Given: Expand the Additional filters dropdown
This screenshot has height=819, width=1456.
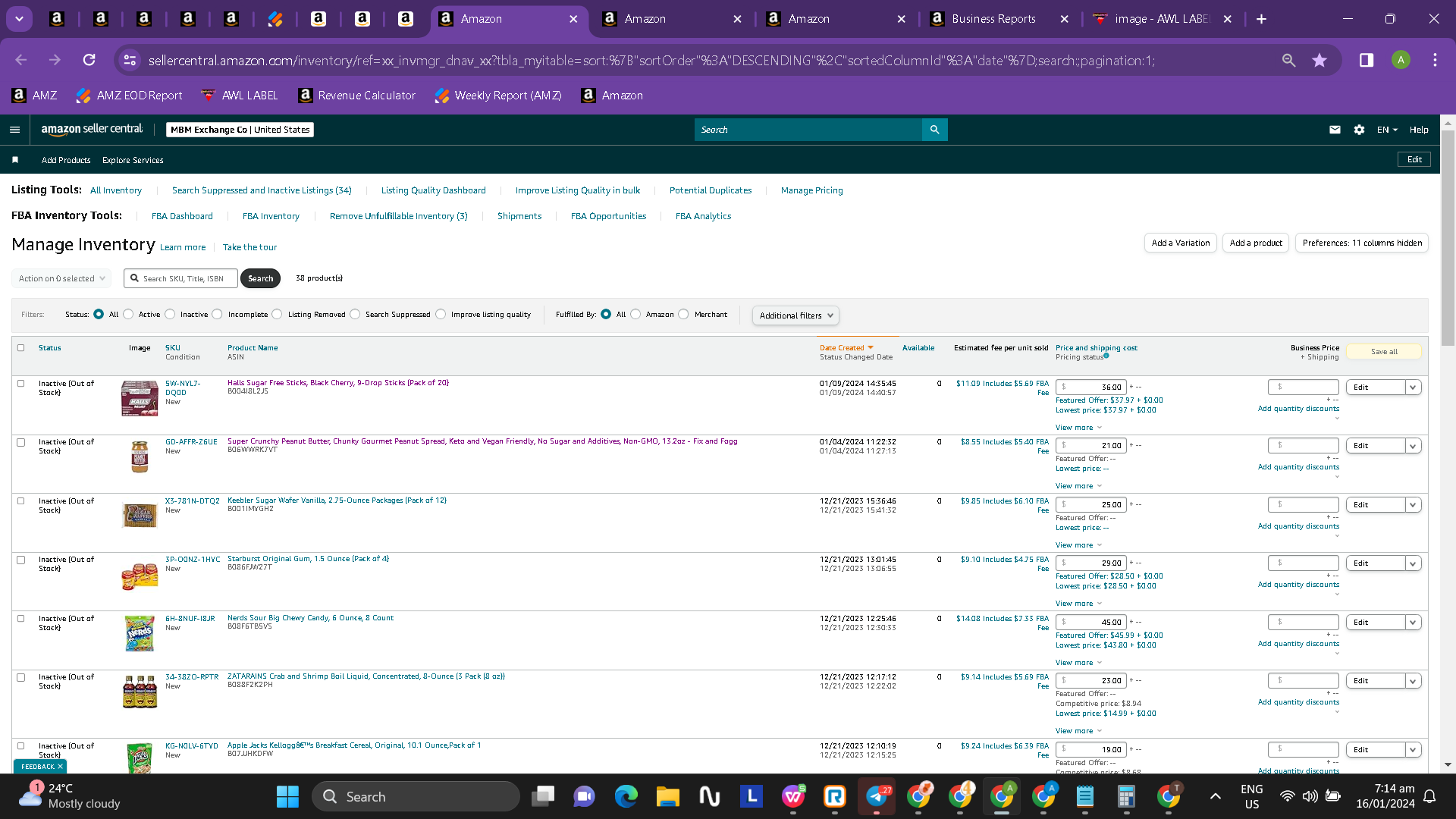Looking at the screenshot, I should [795, 315].
